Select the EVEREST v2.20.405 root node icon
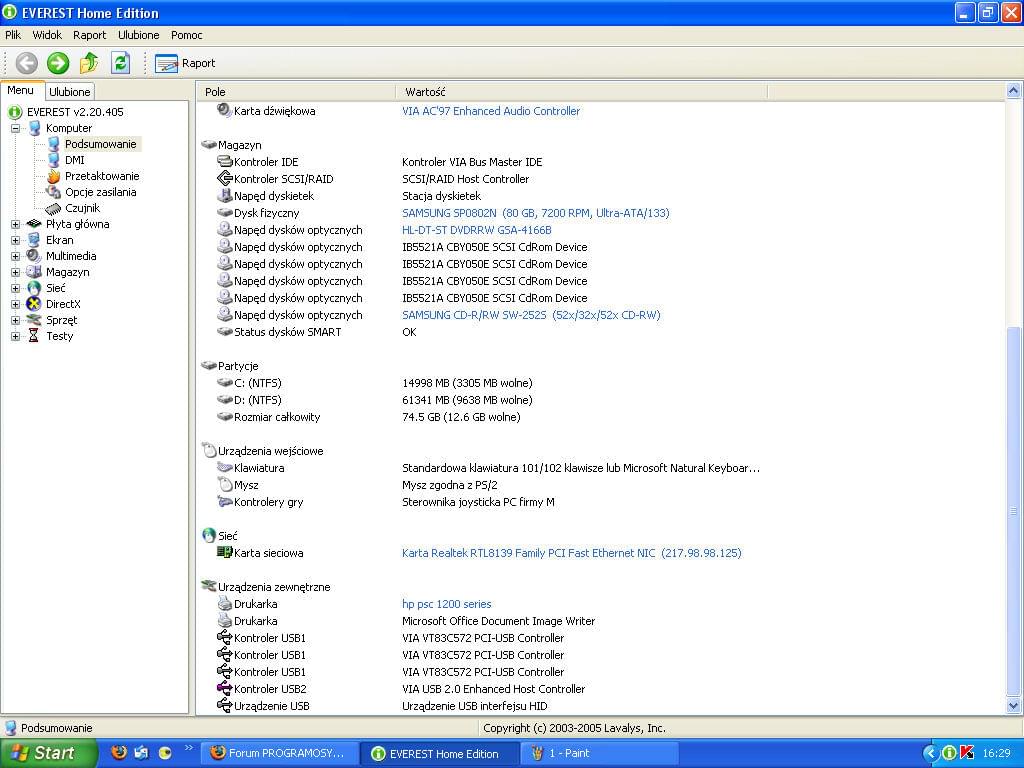 [15, 112]
